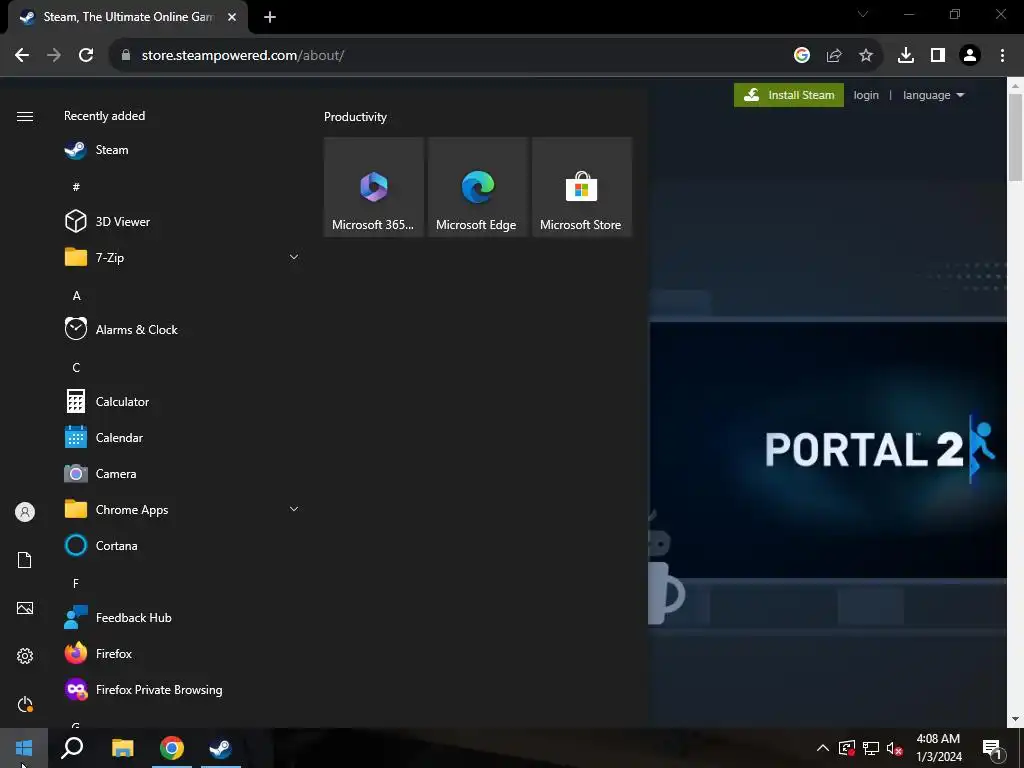Open taskbar Search
Screen dimensions: 1024x768
72,748
